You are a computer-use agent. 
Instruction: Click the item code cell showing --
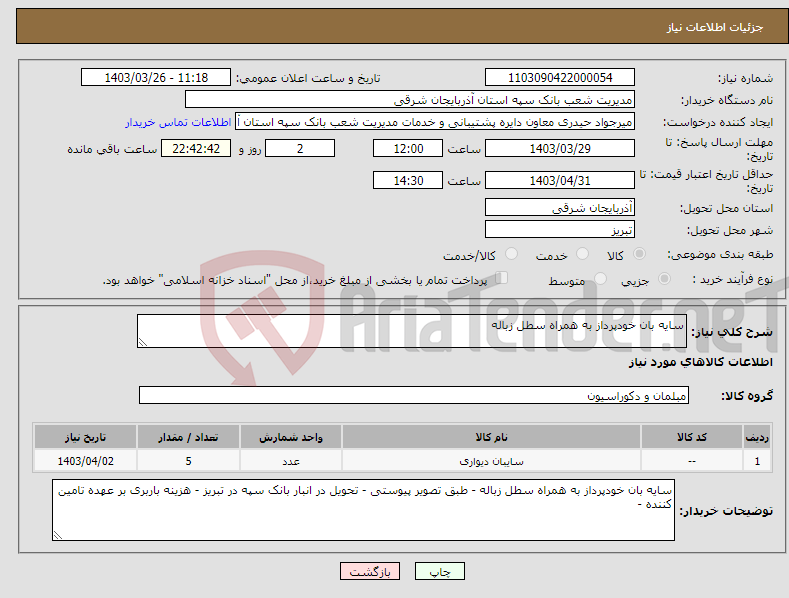(x=692, y=461)
